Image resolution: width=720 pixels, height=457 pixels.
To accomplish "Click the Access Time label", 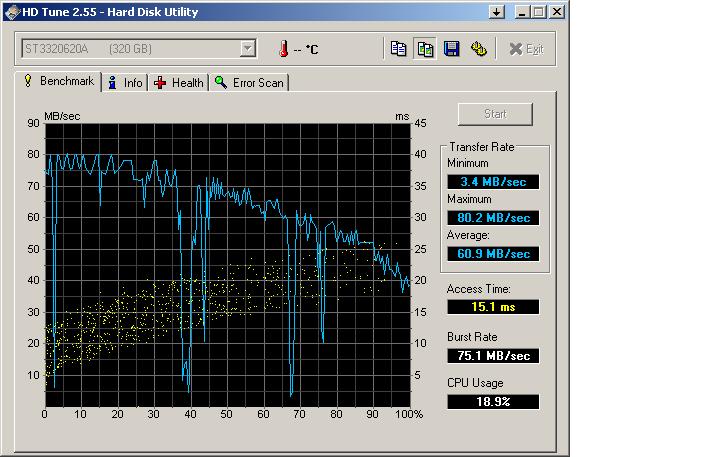I will [478, 289].
